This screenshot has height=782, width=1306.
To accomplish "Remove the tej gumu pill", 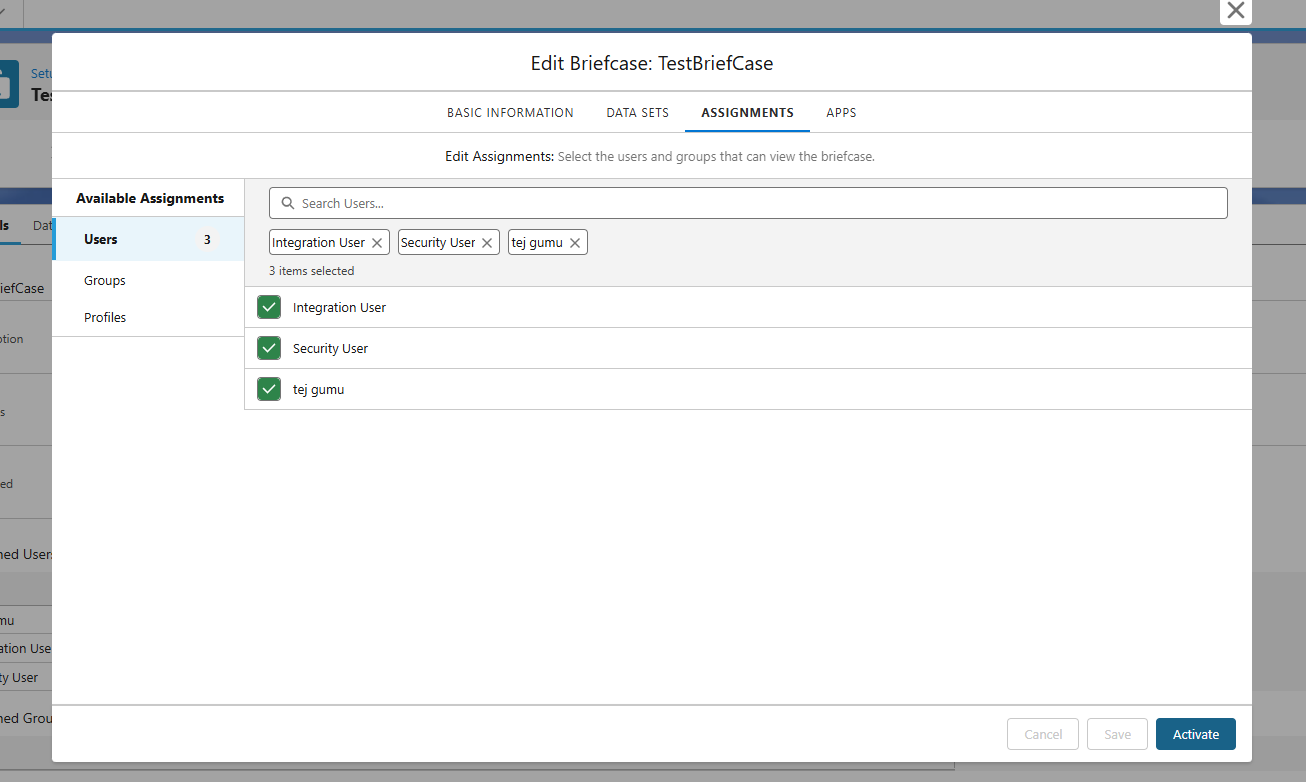I will pyautogui.click(x=575, y=243).
